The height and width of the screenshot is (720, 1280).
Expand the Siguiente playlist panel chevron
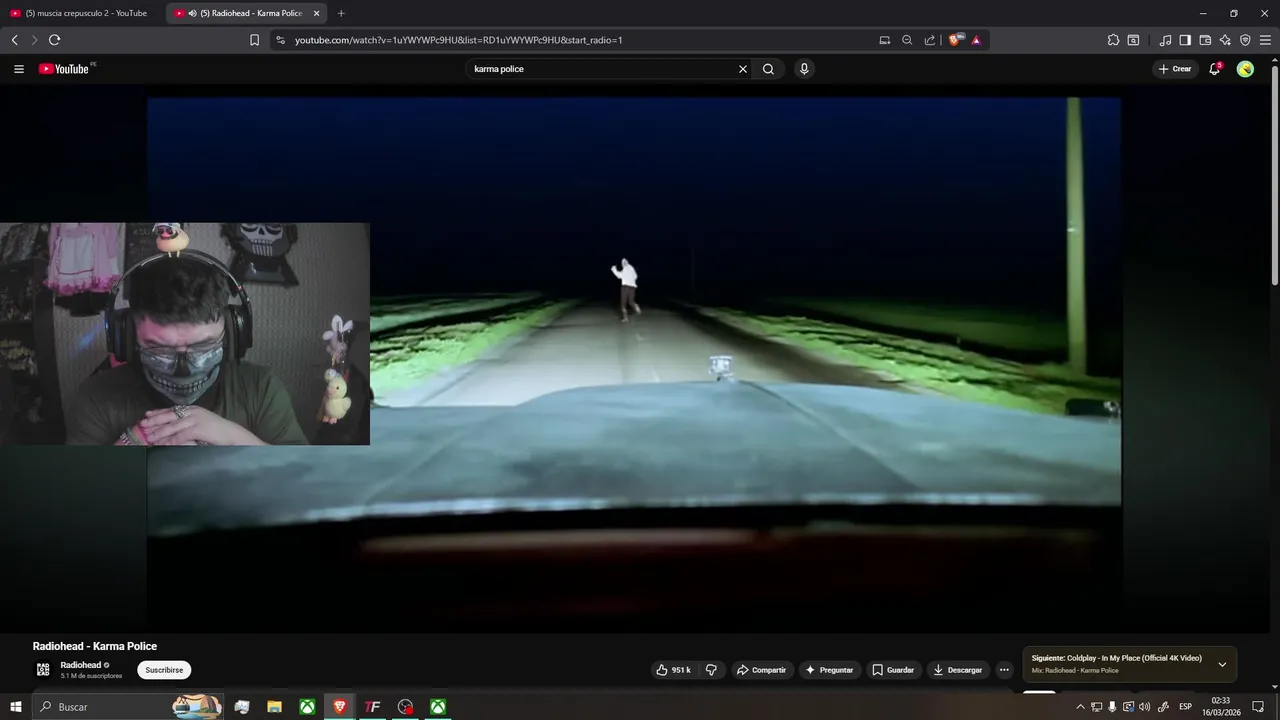[1222, 664]
